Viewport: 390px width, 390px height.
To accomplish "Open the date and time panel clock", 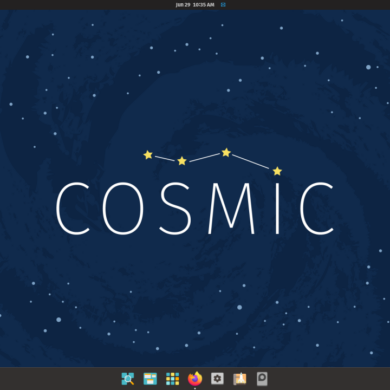I will [195, 5].
